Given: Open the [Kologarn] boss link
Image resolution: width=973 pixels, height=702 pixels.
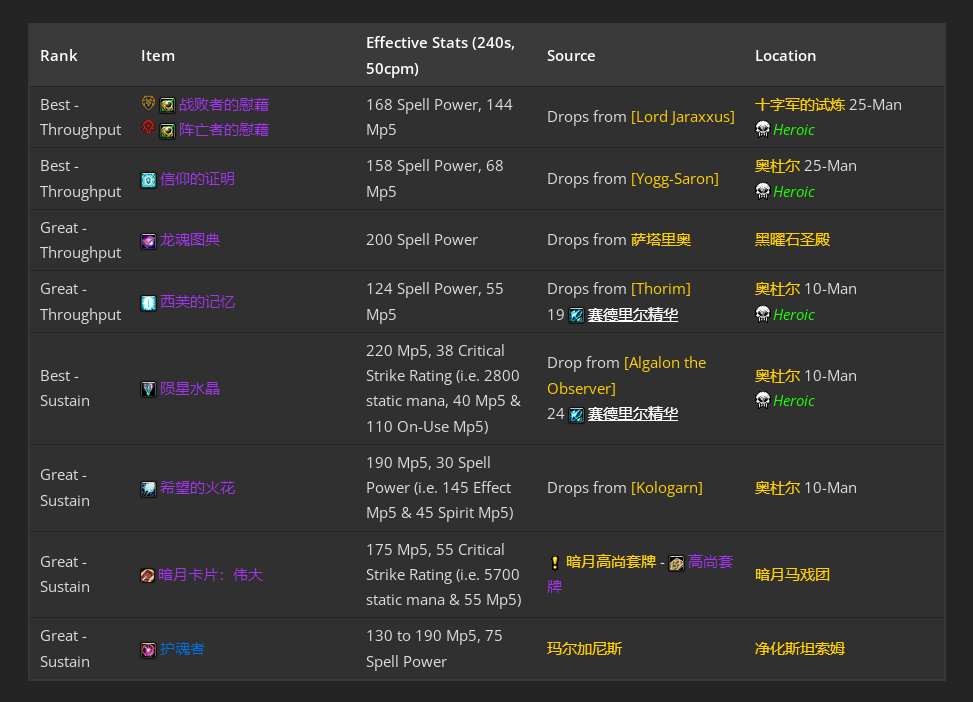Looking at the screenshot, I should [x=666, y=488].
